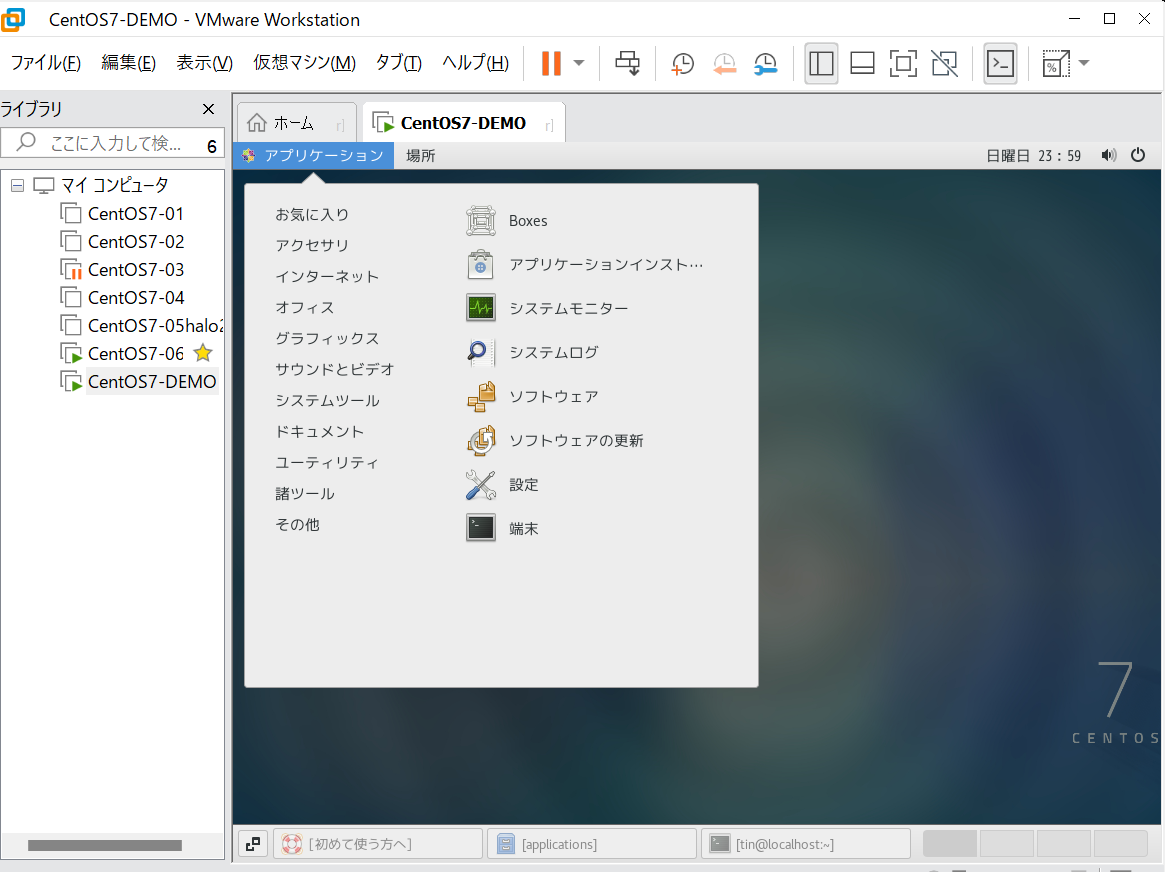Pause the virtual machine
The image size is (1165, 872).
coord(551,63)
